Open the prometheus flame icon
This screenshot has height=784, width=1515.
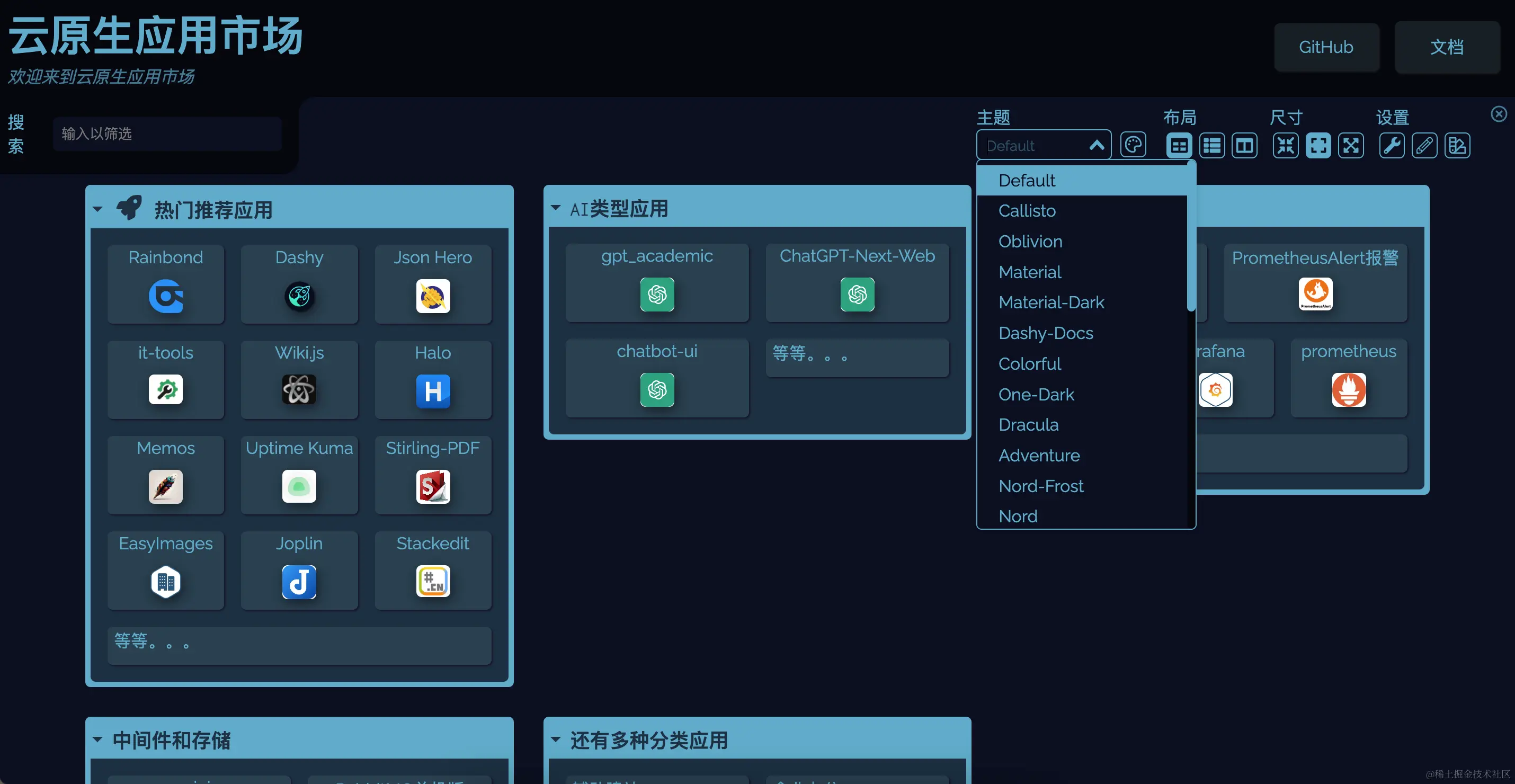point(1349,389)
